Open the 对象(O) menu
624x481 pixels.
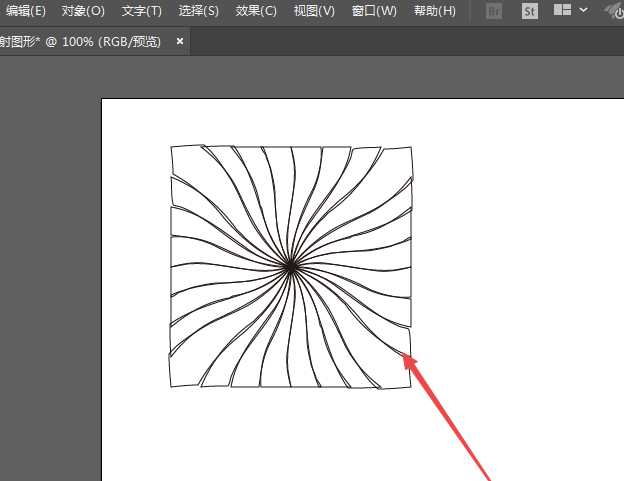83,11
